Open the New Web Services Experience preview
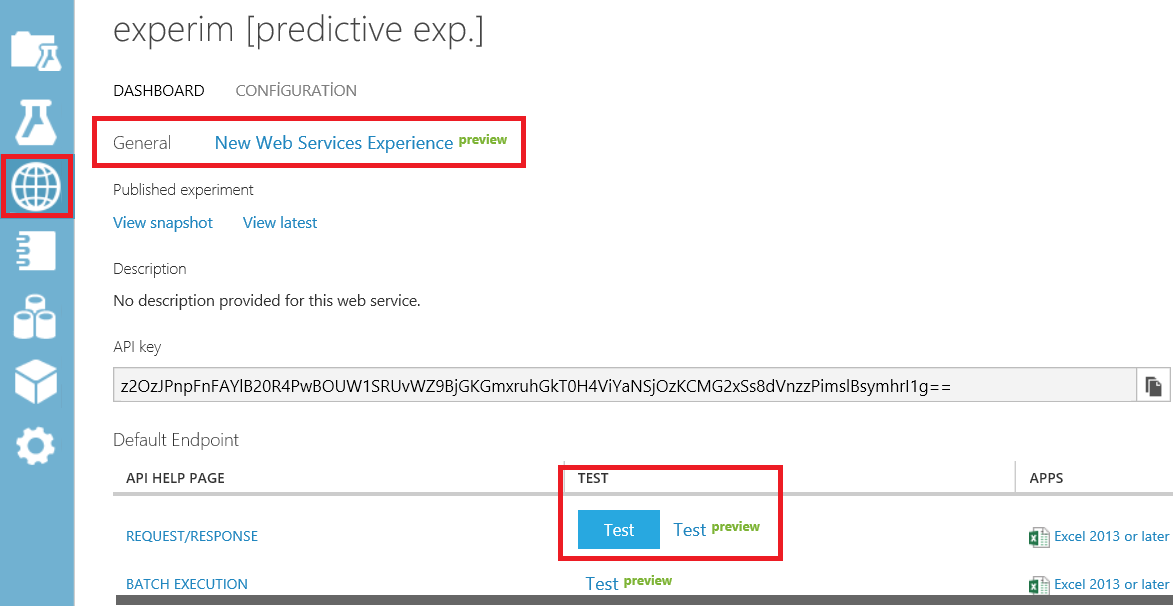Screen dimensions: 1173x606 point(334,143)
